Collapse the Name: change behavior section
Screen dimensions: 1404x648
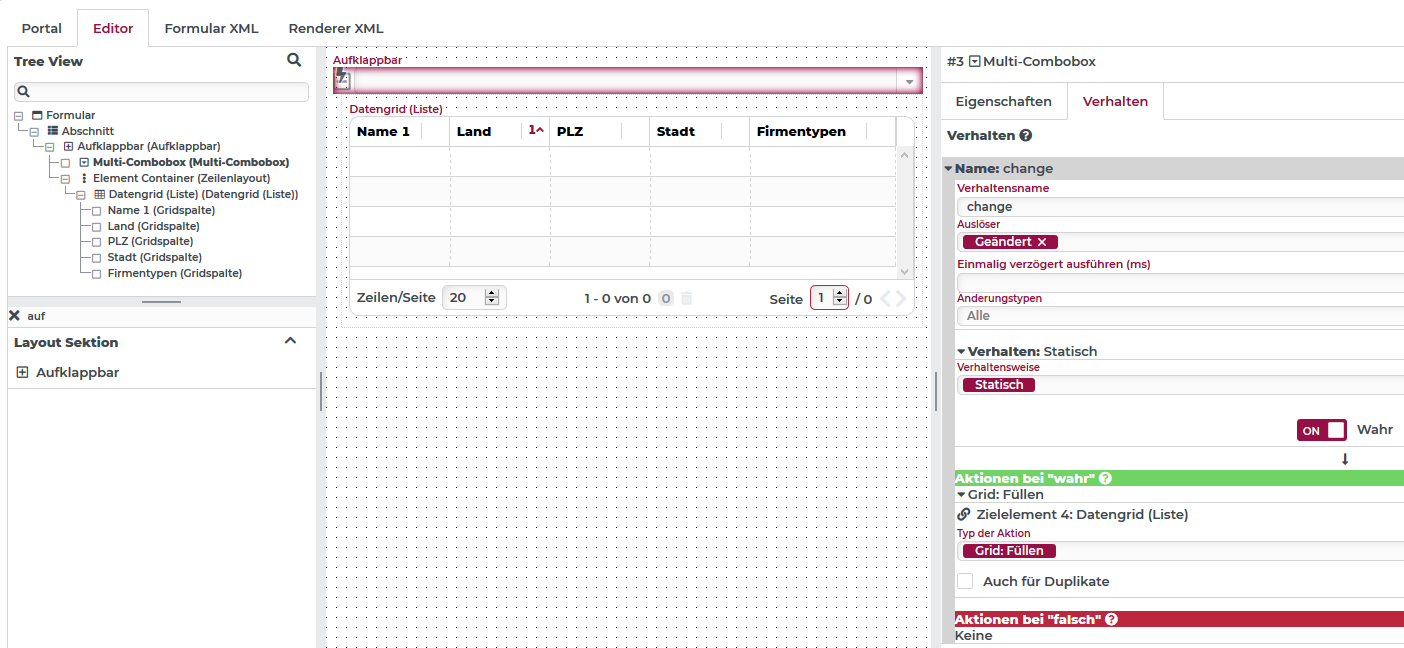coord(949,169)
